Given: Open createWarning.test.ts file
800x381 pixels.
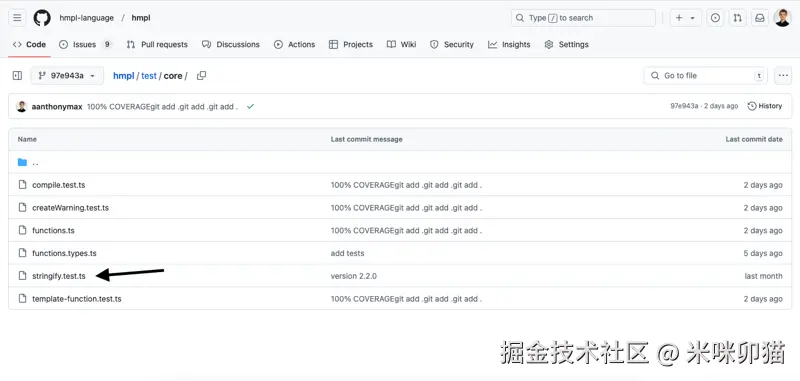Looking at the screenshot, I should [70, 208].
